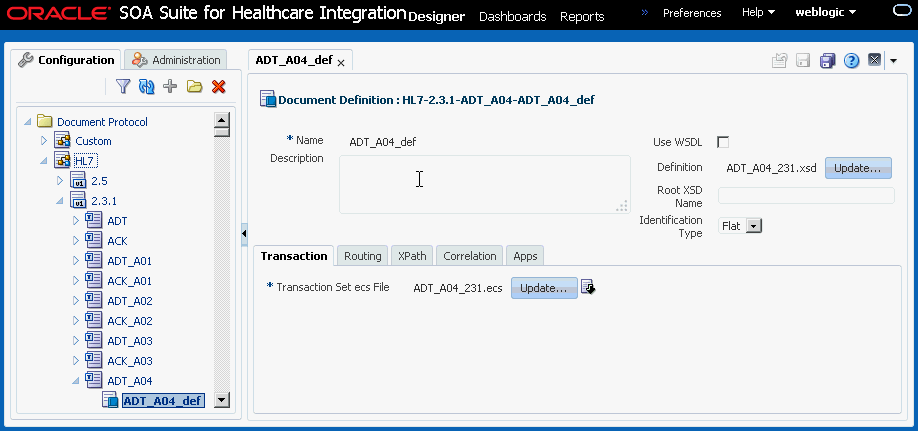Click the wrench icon on Configuration tab

click(25, 59)
